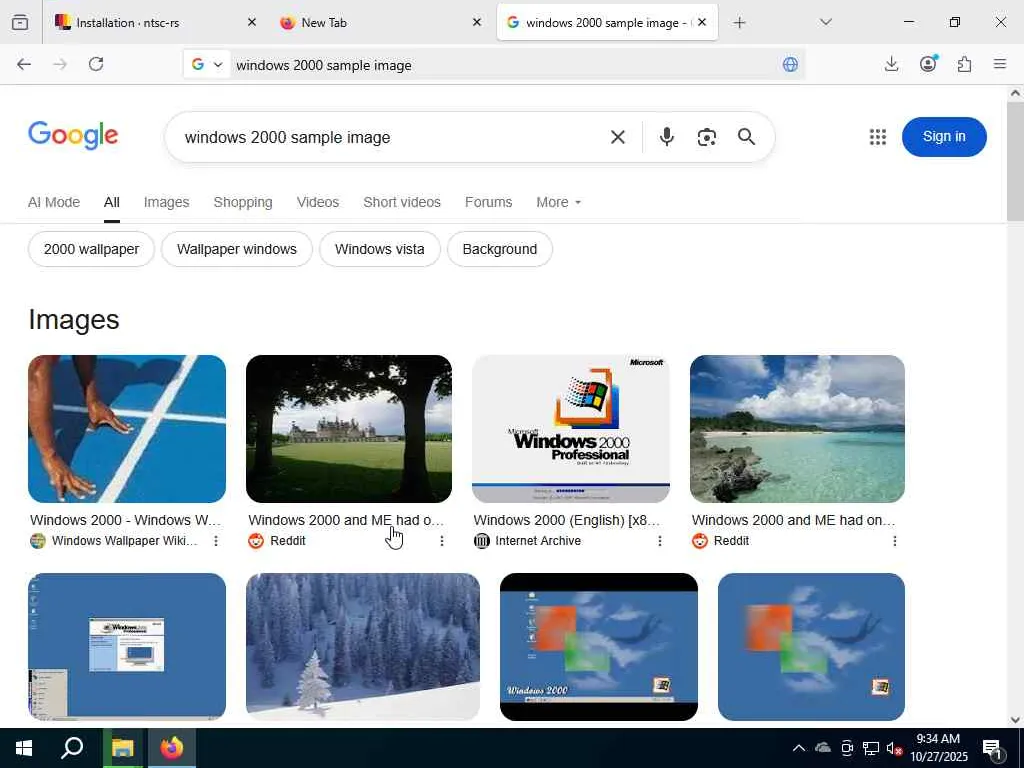Viewport: 1024px width, 768px height.
Task: Open the Windows Start menu
Action: click(x=24, y=748)
